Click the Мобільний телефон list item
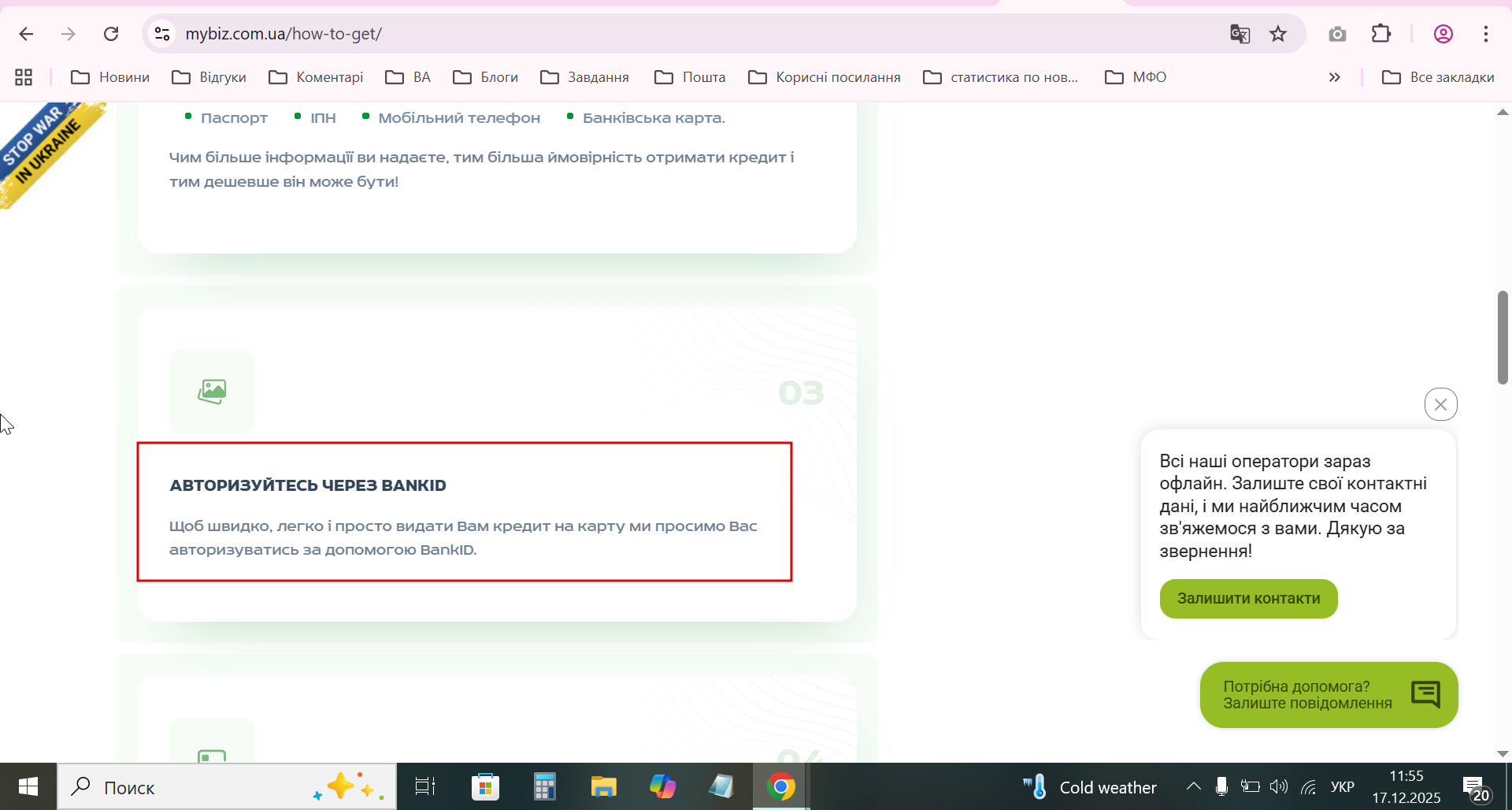Image resolution: width=1512 pixels, height=810 pixels. pyautogui.click(x=459, y=117)
